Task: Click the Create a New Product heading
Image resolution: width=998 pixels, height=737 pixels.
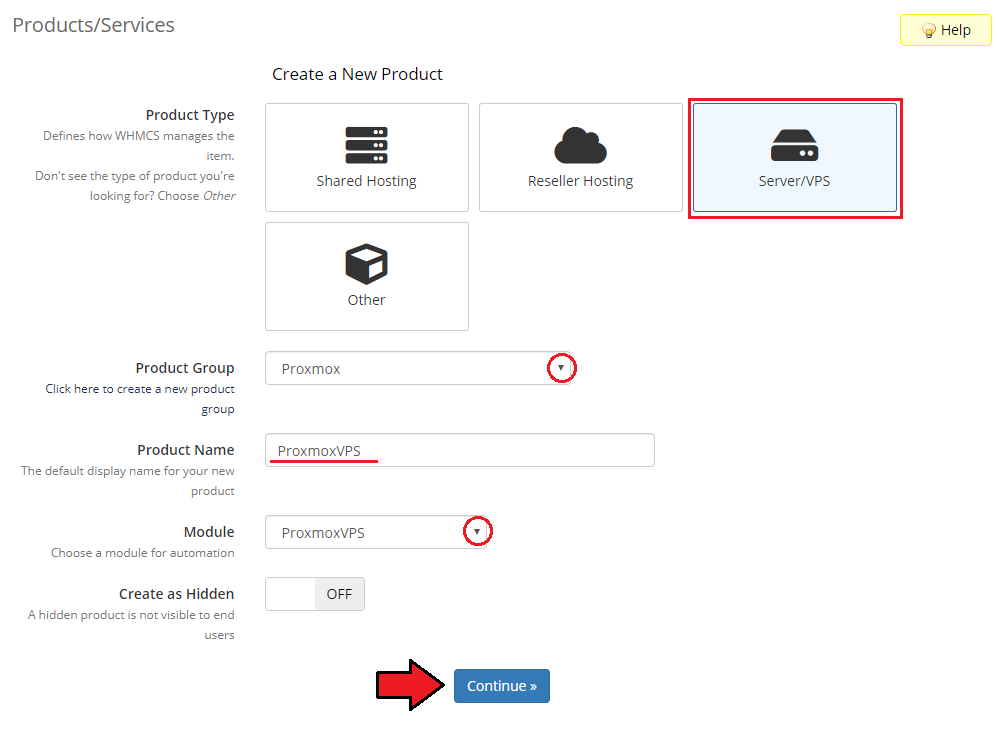Action: click(357, 74)
